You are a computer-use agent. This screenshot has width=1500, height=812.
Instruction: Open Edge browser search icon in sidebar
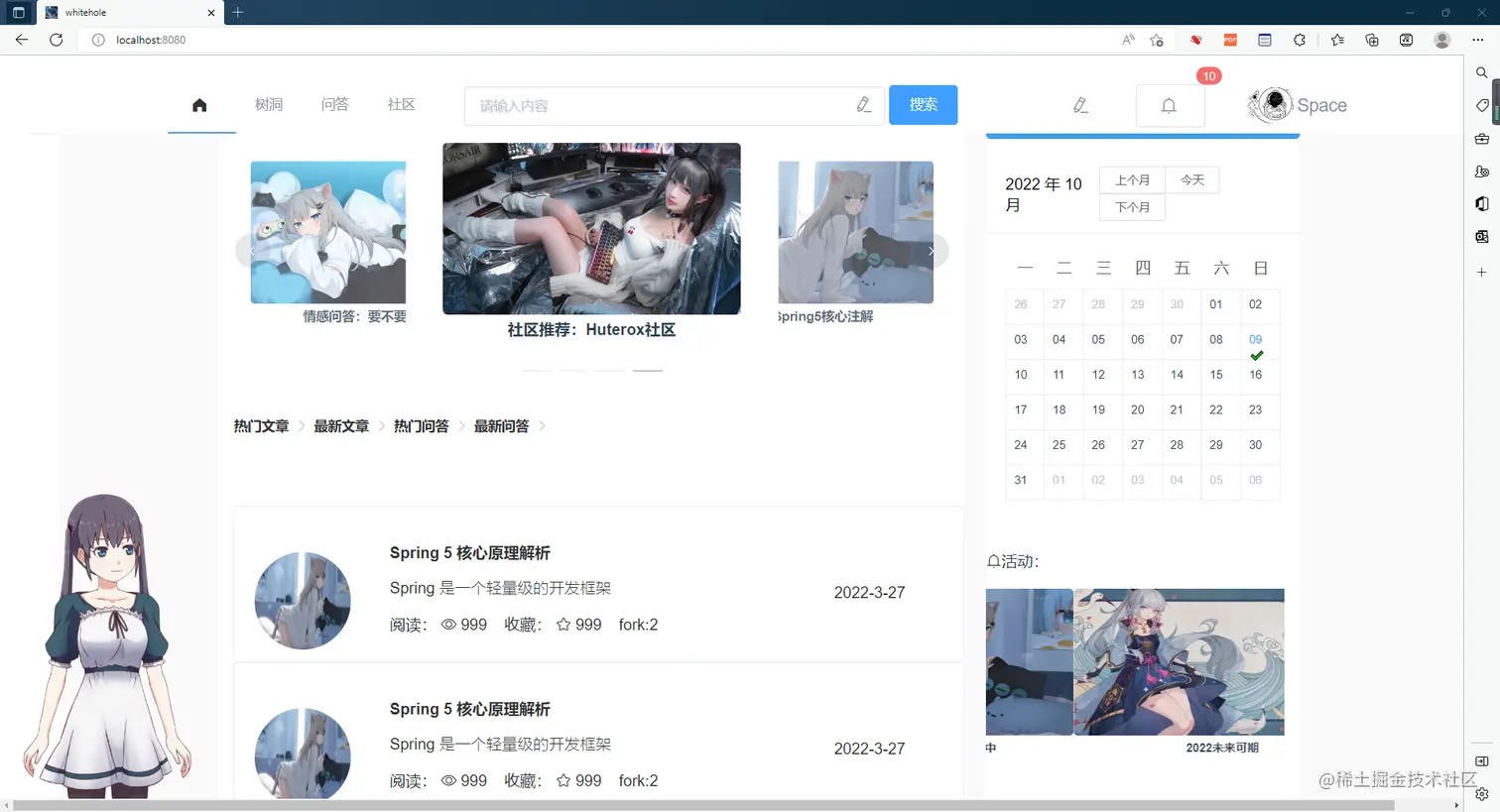(1481, 72)
